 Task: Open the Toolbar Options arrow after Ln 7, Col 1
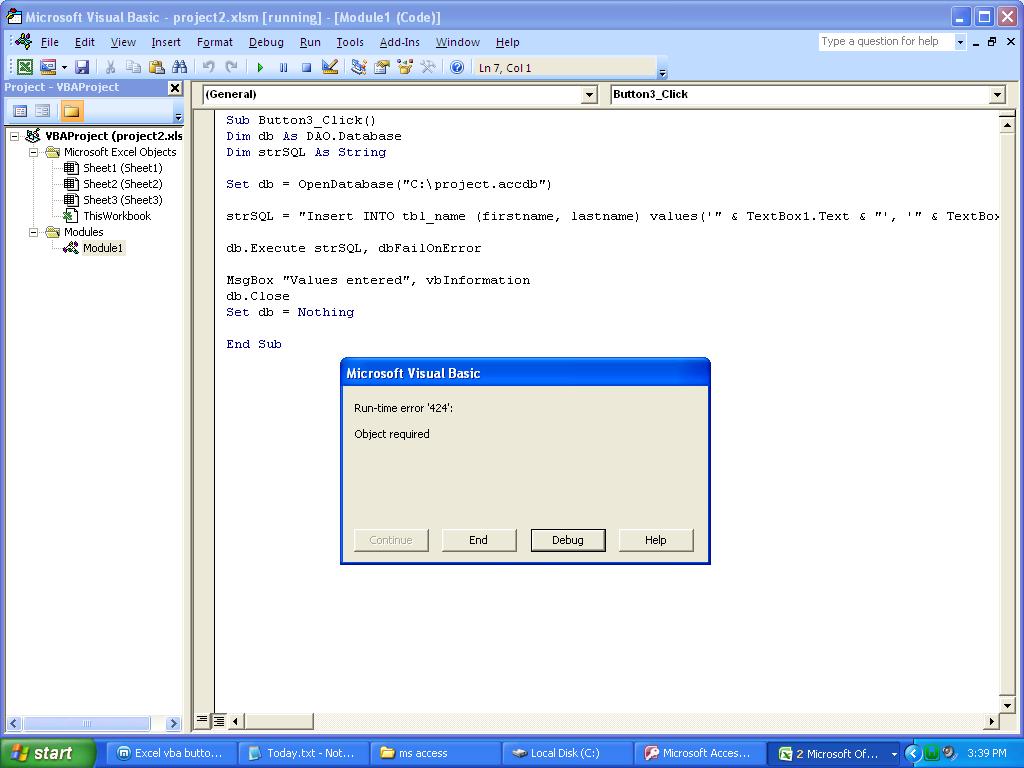click(662, 72)
